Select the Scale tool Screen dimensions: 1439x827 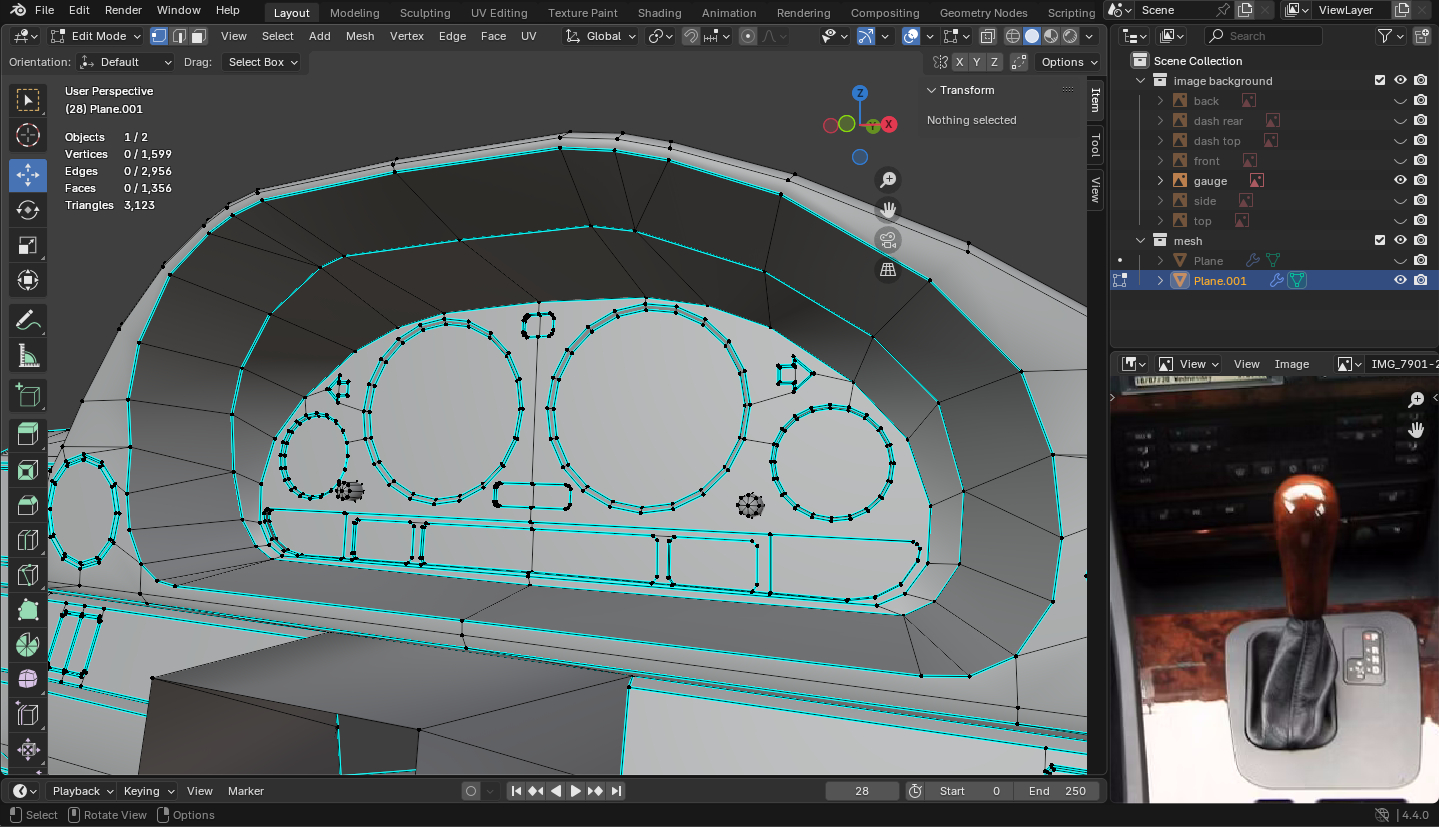pyautogui.click(x=28, y=245)
